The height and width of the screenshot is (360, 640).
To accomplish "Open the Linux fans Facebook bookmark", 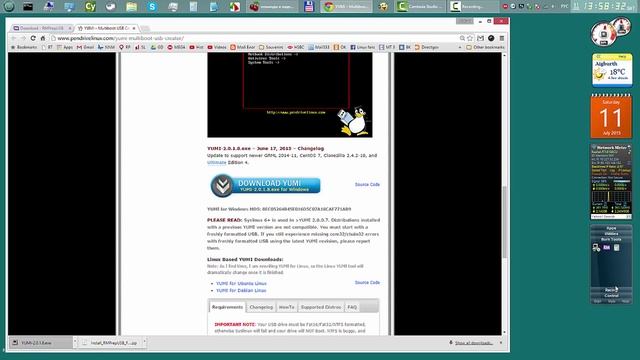I will tap(362, 47).
